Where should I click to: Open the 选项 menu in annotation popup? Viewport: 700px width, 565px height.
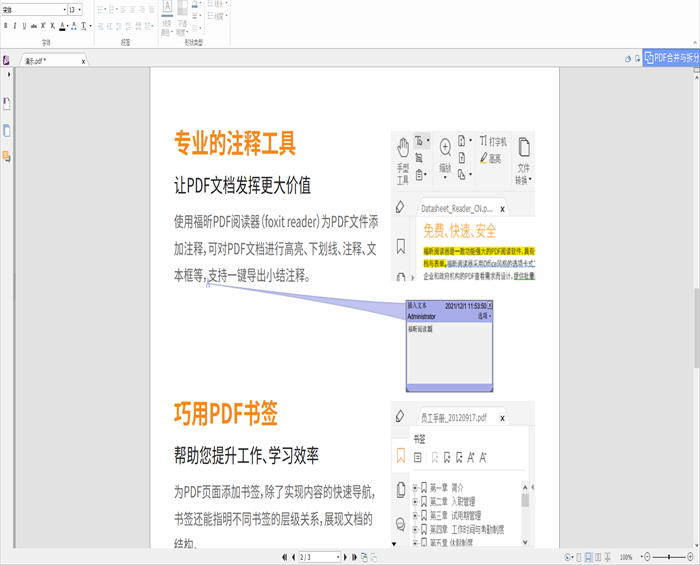coord(484,316)
